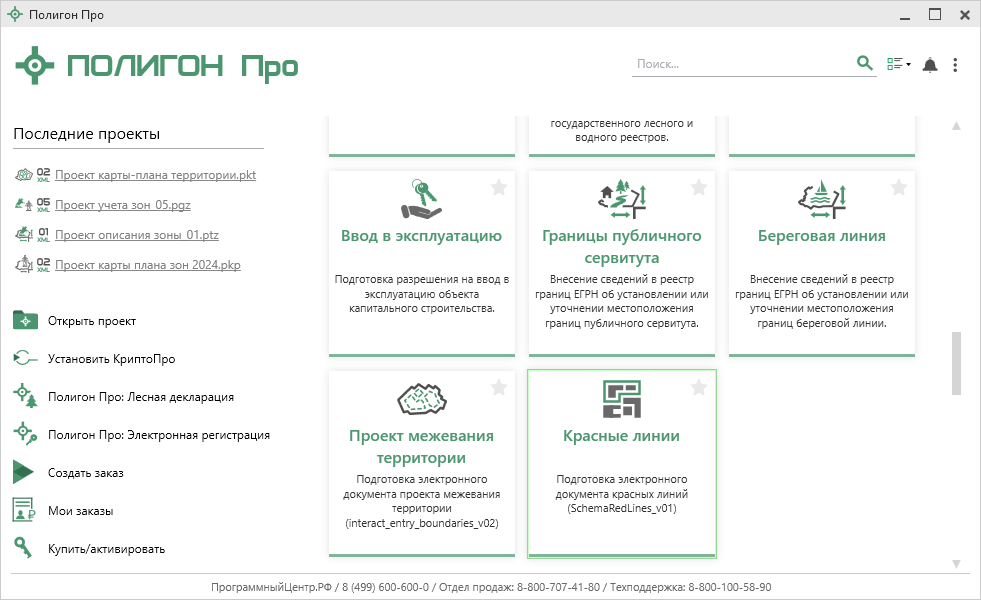The width and height of the screenshot is (981, 600).
Task: Click the Границы публичного сервитута icon
Action: (622, 198)
